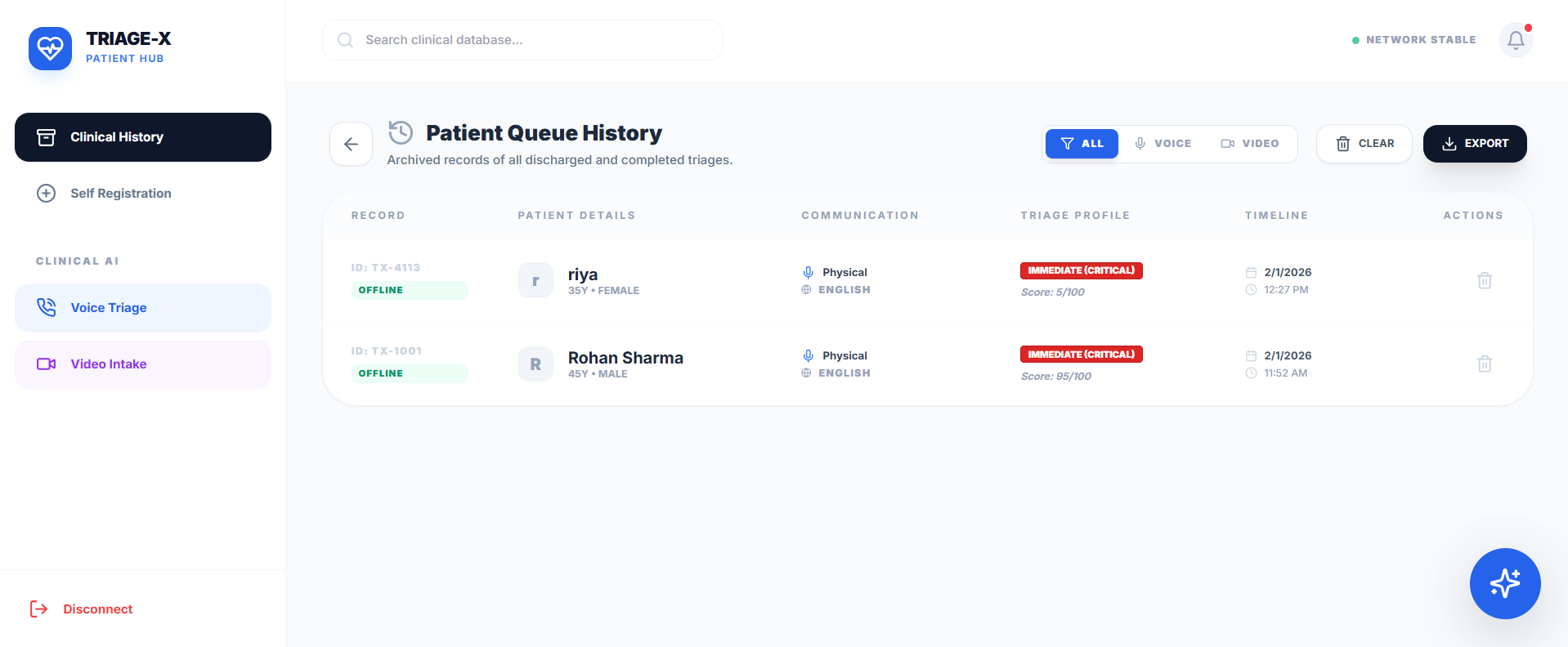Screen dimensions: 1568x647
Task: Filter records by VIDEO
Action: (x=1249, y=144)
